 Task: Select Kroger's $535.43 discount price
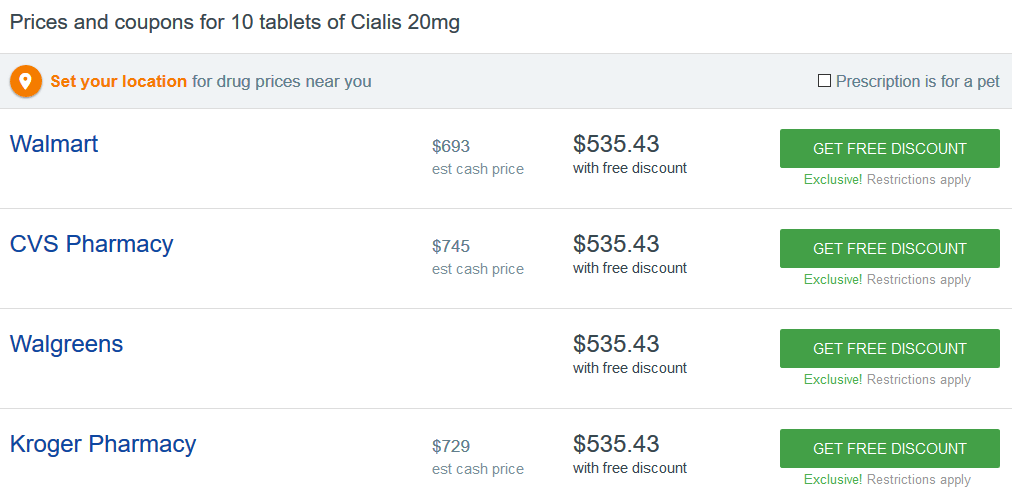click(616, 444)
